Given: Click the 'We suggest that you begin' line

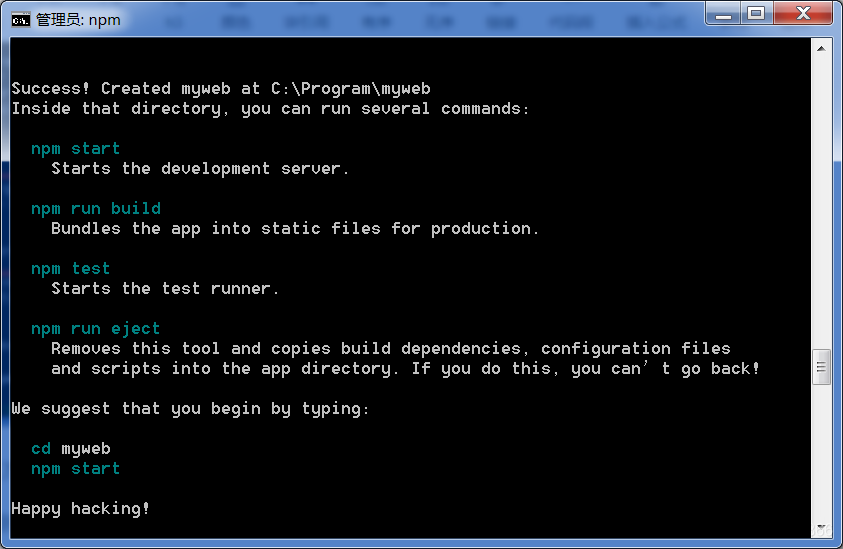Looking at the screenshot, I should coord(191,408).
